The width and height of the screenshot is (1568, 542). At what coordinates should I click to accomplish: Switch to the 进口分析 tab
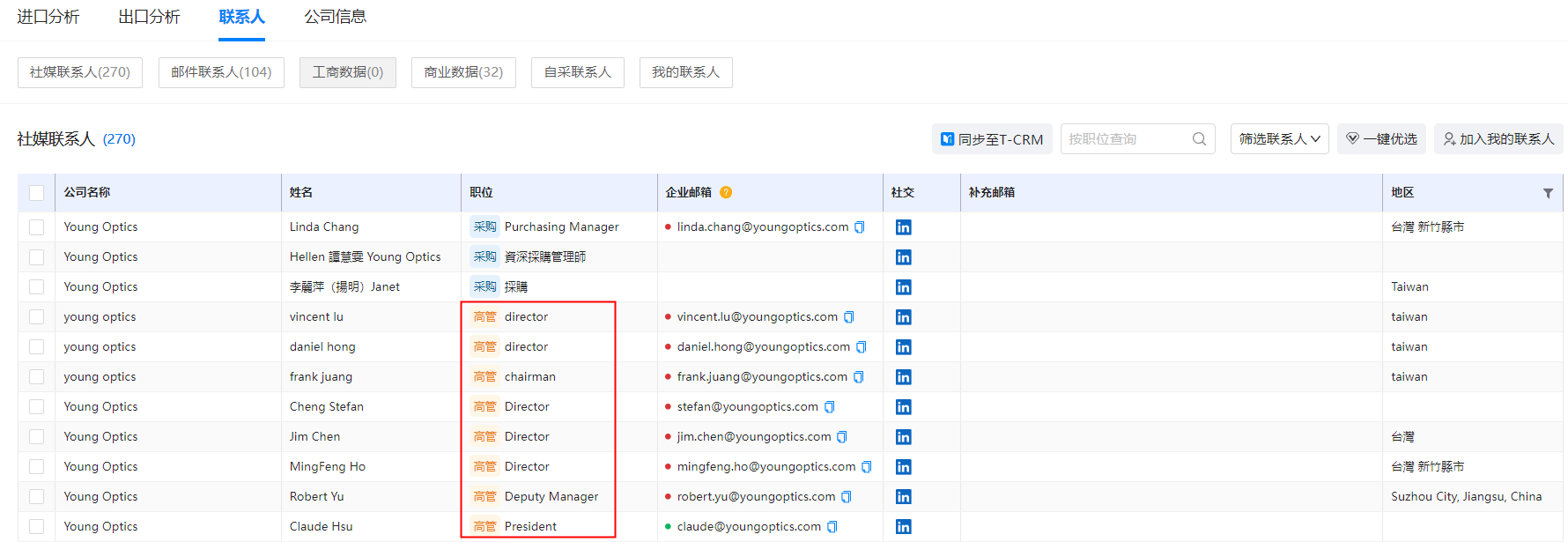(48, 17)
